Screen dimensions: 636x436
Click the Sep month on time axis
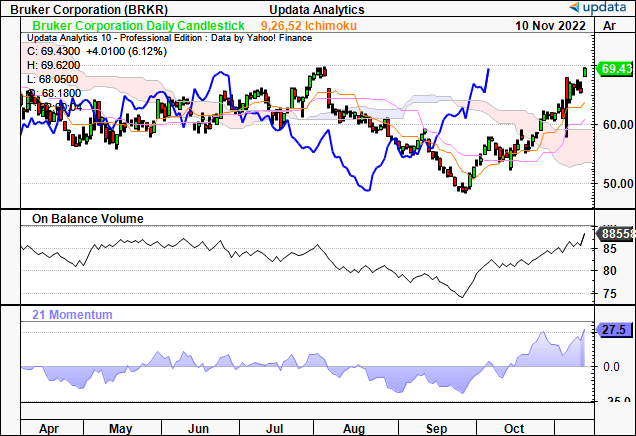436,429
